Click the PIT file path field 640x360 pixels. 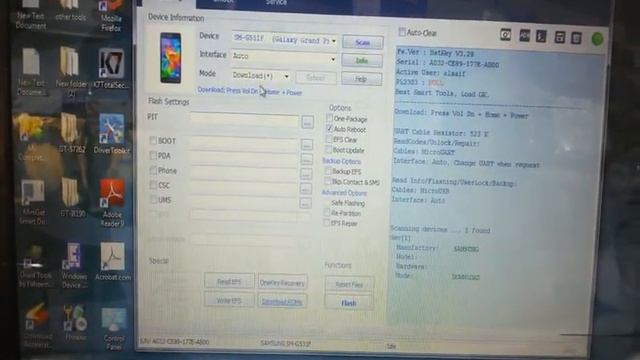244,120
